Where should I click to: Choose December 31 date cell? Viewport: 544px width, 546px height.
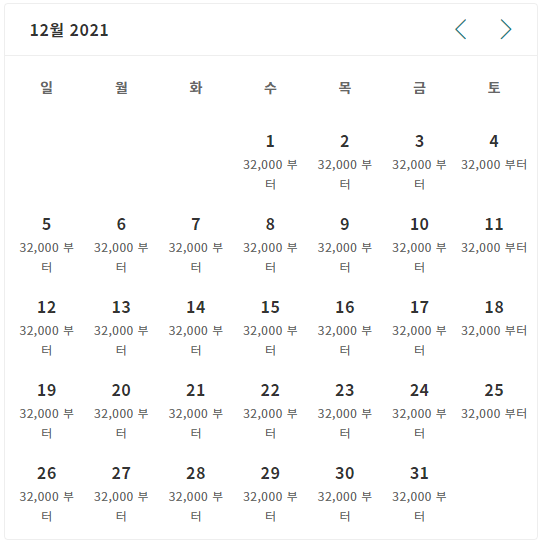pyautogui.click(x=419, y=493)
